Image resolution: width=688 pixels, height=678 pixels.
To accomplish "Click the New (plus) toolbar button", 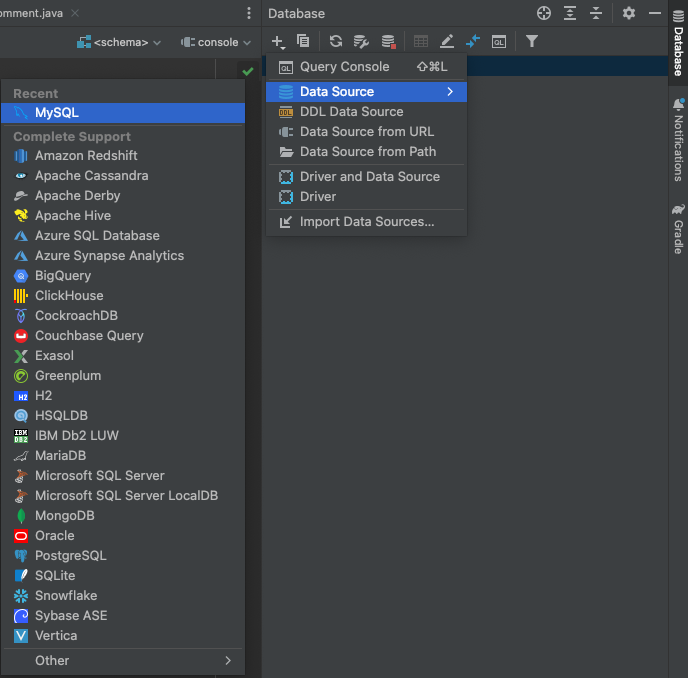I will pyautogui.click(x=278, y=42).
